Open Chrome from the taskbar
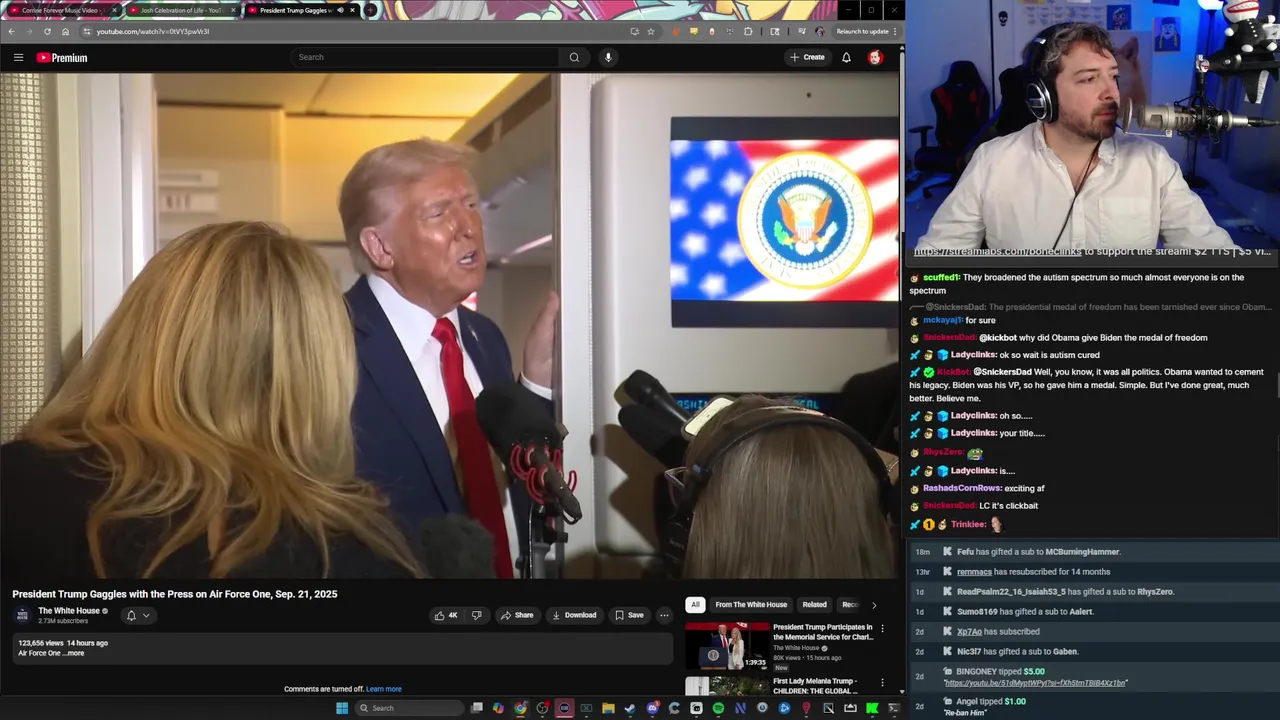The width and height of the screenshot is (1280, 720). pos(520,708)
